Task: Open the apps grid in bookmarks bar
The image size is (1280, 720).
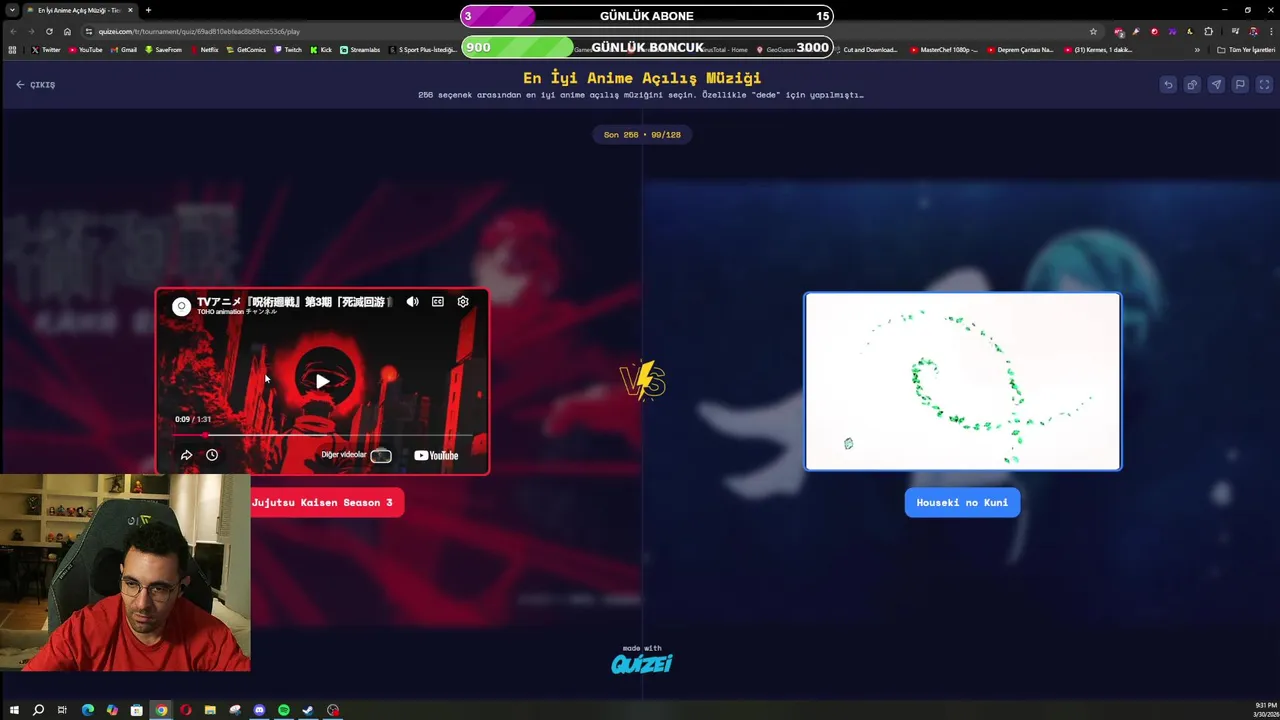Action: [12, 50]
